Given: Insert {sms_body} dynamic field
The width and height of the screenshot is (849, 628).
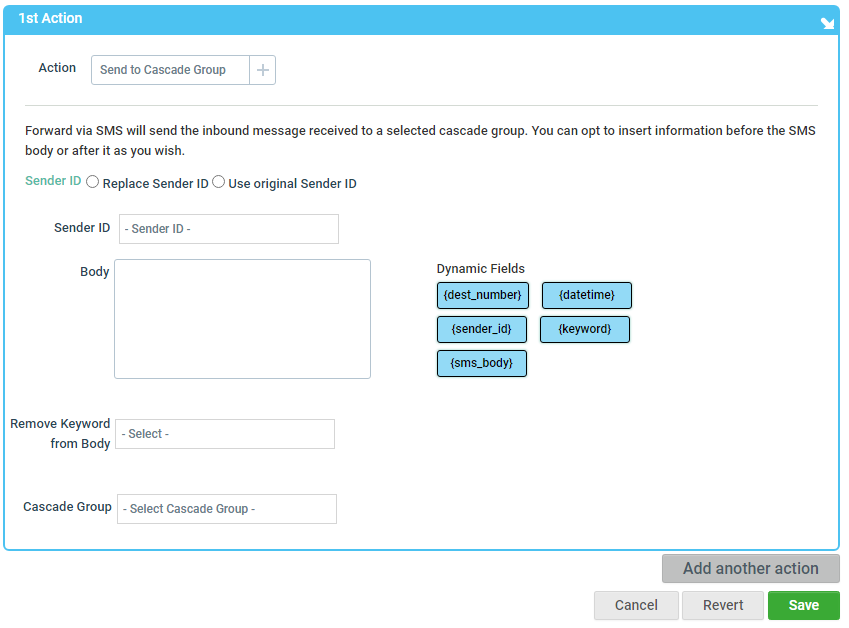Looking at the screenshot, I should pyautogui.click(x=482, y=363).
